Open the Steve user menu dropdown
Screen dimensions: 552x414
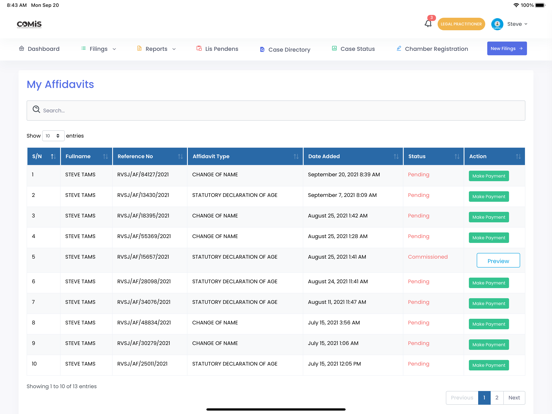[x=518, y=24]
